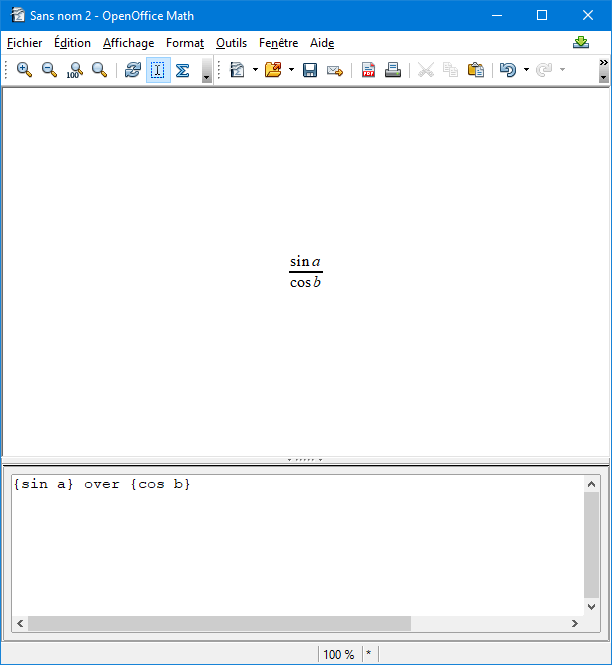Click the Open folder icon
Image resolution: width=612 pixels, height=665 pixels.
click(x=273, y=70)
